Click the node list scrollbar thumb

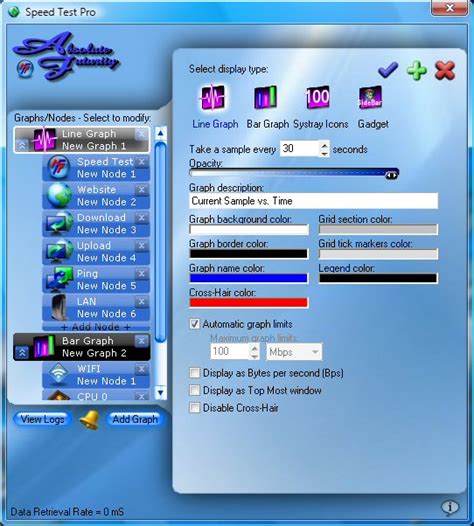(161, 242)
